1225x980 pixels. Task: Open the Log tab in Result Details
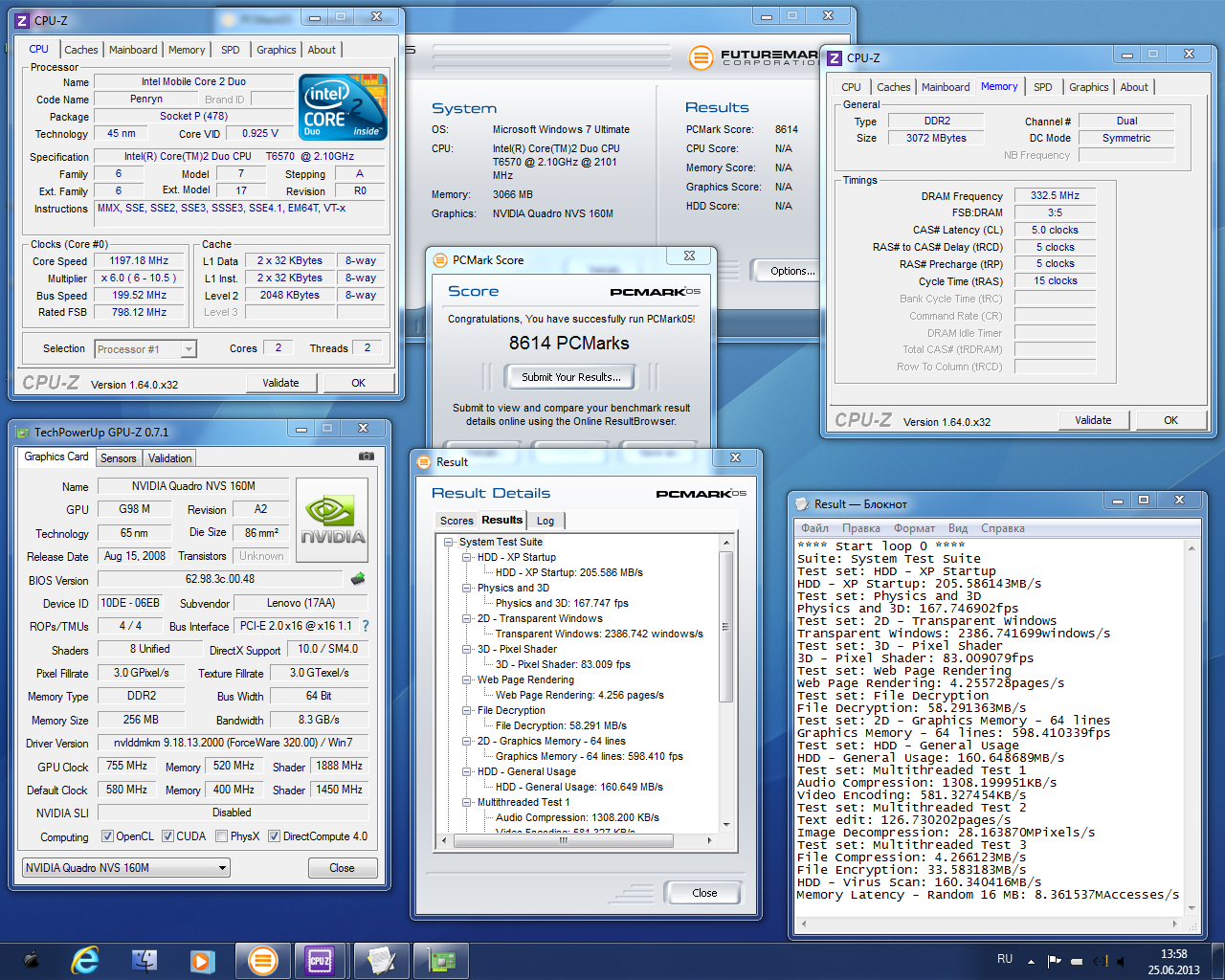546,521
